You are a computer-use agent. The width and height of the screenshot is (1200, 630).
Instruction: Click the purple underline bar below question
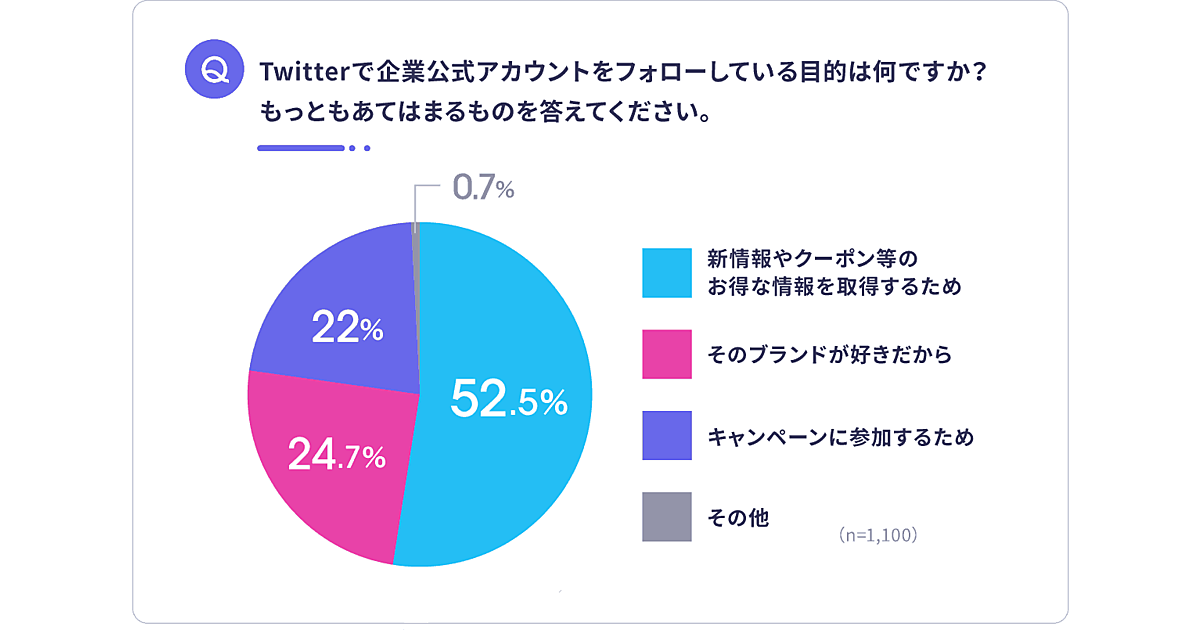(300, 148)
